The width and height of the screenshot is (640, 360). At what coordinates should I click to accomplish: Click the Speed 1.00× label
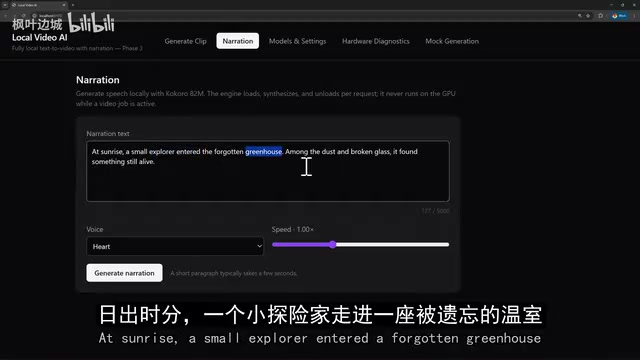pyautogui.click(x=293, y=229)
